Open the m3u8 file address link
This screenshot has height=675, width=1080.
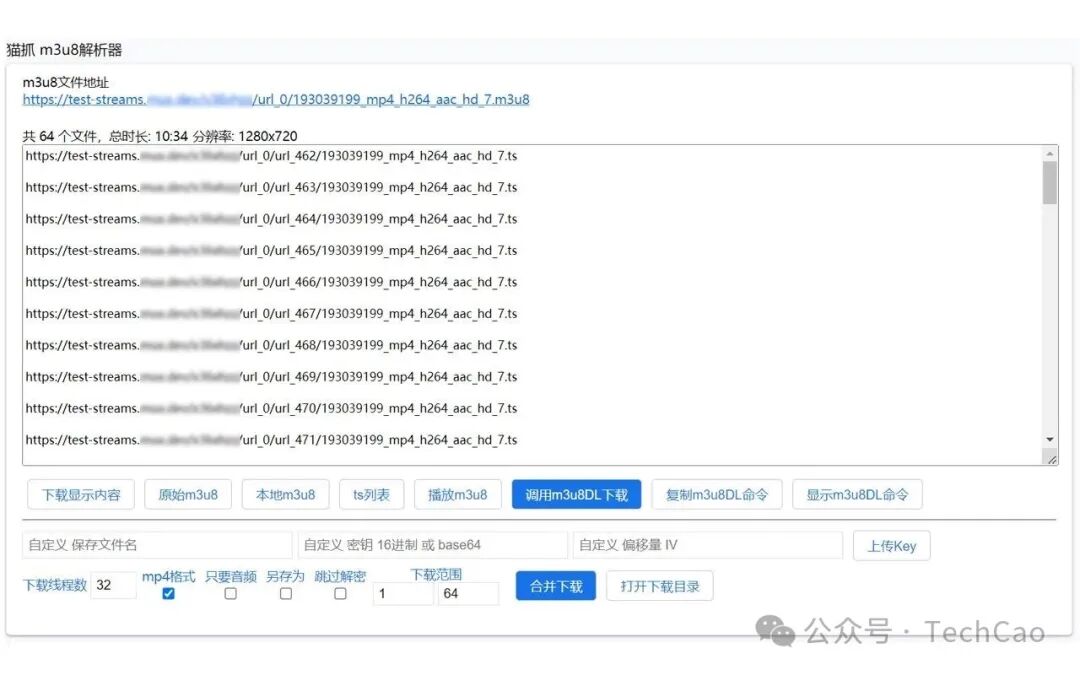click(x=276, y=100)
